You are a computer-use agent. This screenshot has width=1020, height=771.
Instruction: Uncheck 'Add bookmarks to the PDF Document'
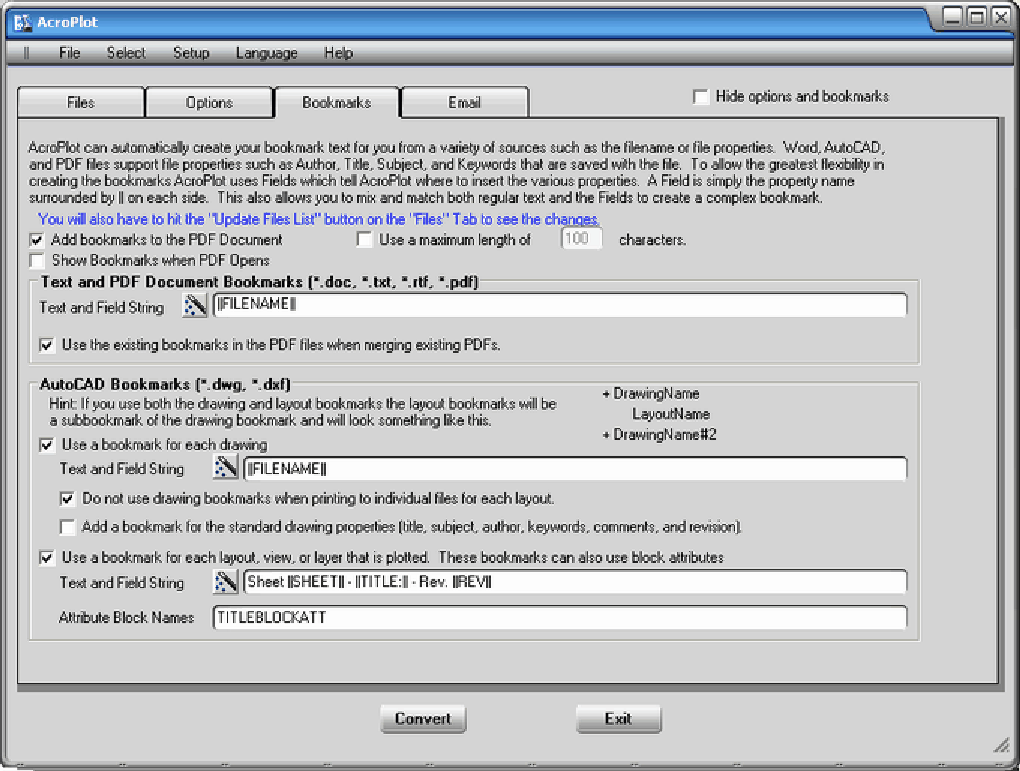[x=37, y=240]
